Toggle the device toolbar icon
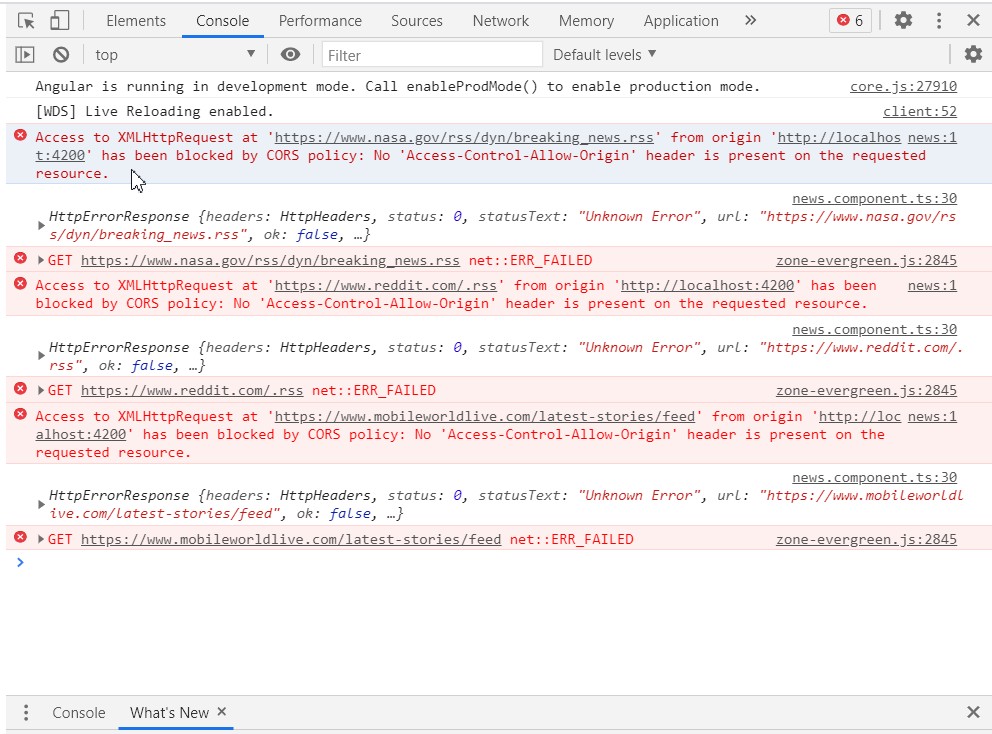 [59, 21]
